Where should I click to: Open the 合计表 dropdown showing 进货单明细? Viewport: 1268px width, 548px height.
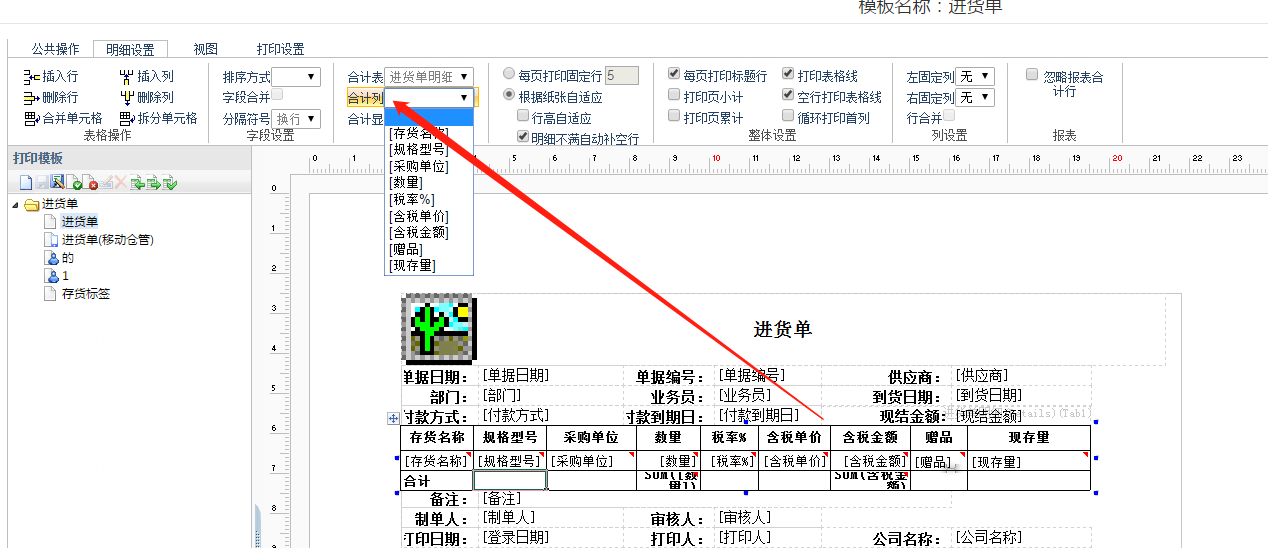(x=429, y=76)
